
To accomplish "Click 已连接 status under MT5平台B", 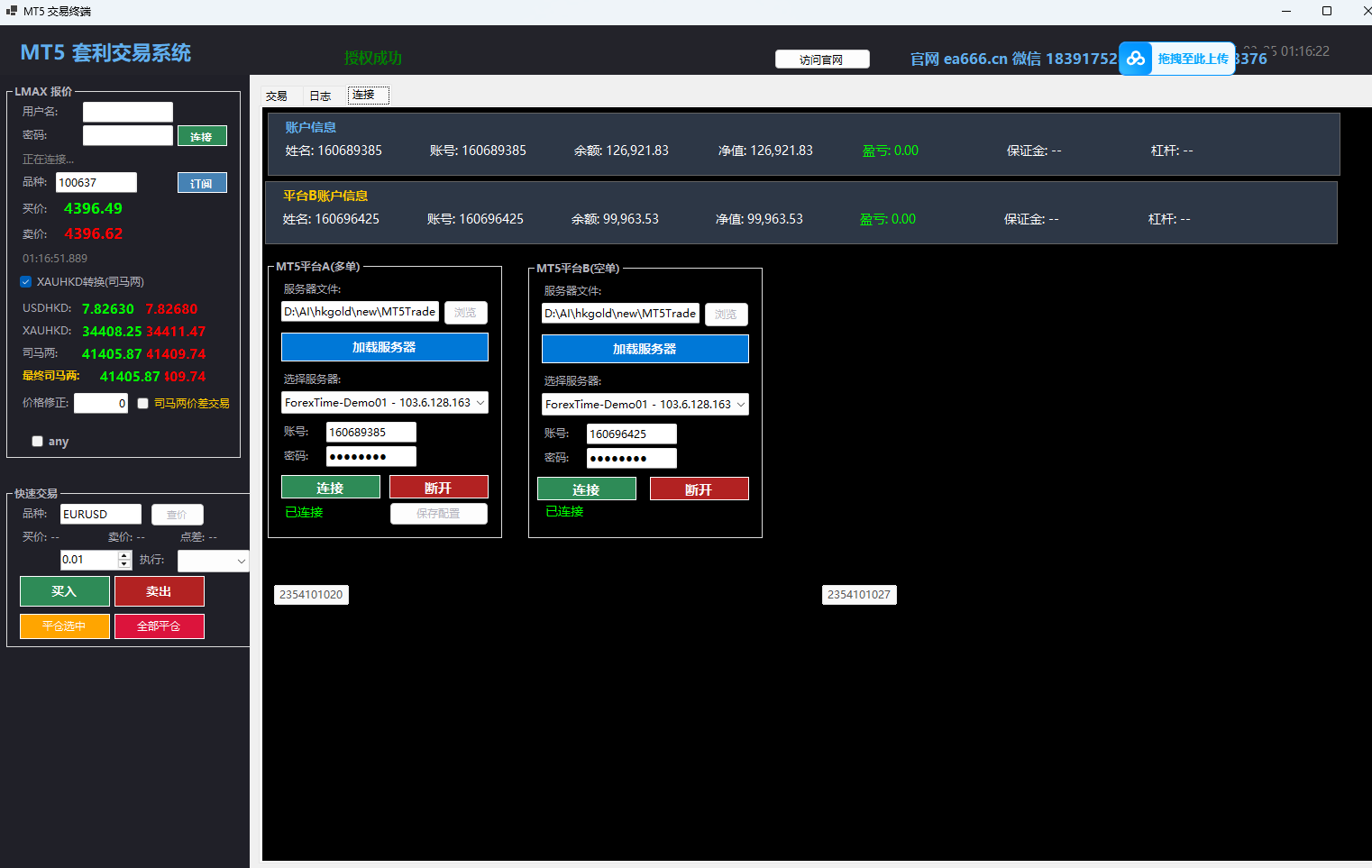I will 565,512.
